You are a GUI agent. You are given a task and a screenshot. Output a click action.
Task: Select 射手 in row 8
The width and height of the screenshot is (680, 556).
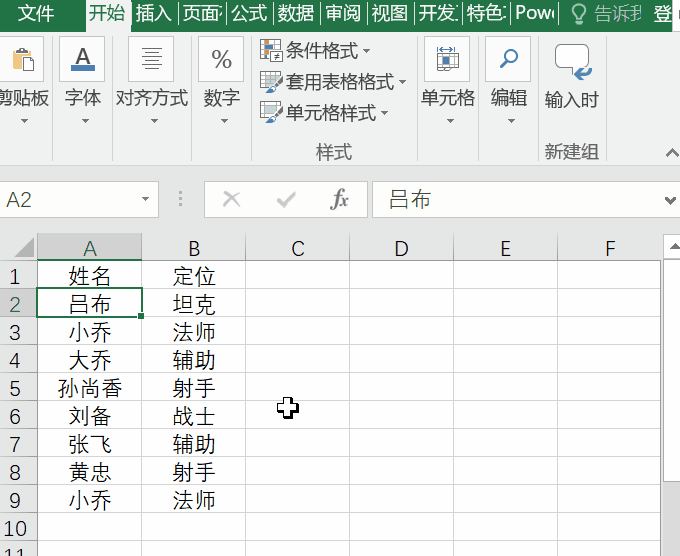(x=193, y=472)
